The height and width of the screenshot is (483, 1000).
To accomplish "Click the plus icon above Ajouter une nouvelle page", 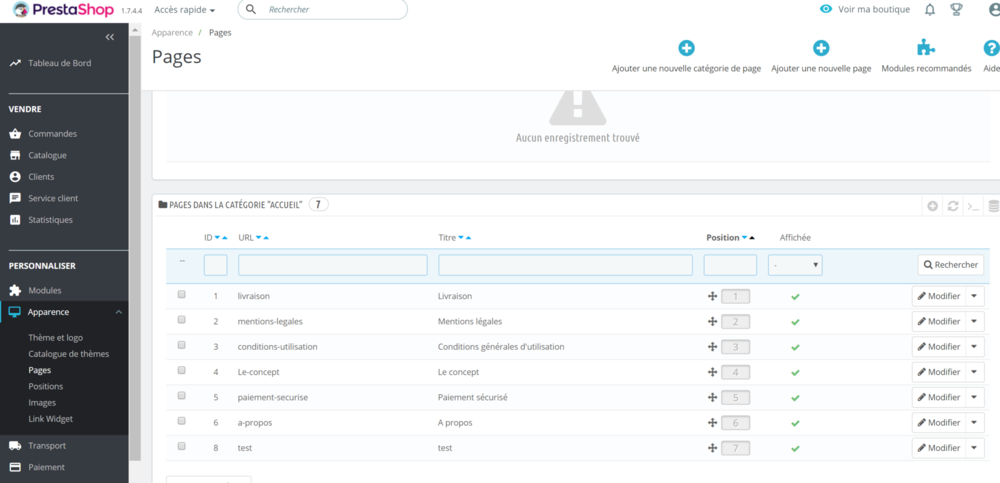I will click(x=821, y=48).
